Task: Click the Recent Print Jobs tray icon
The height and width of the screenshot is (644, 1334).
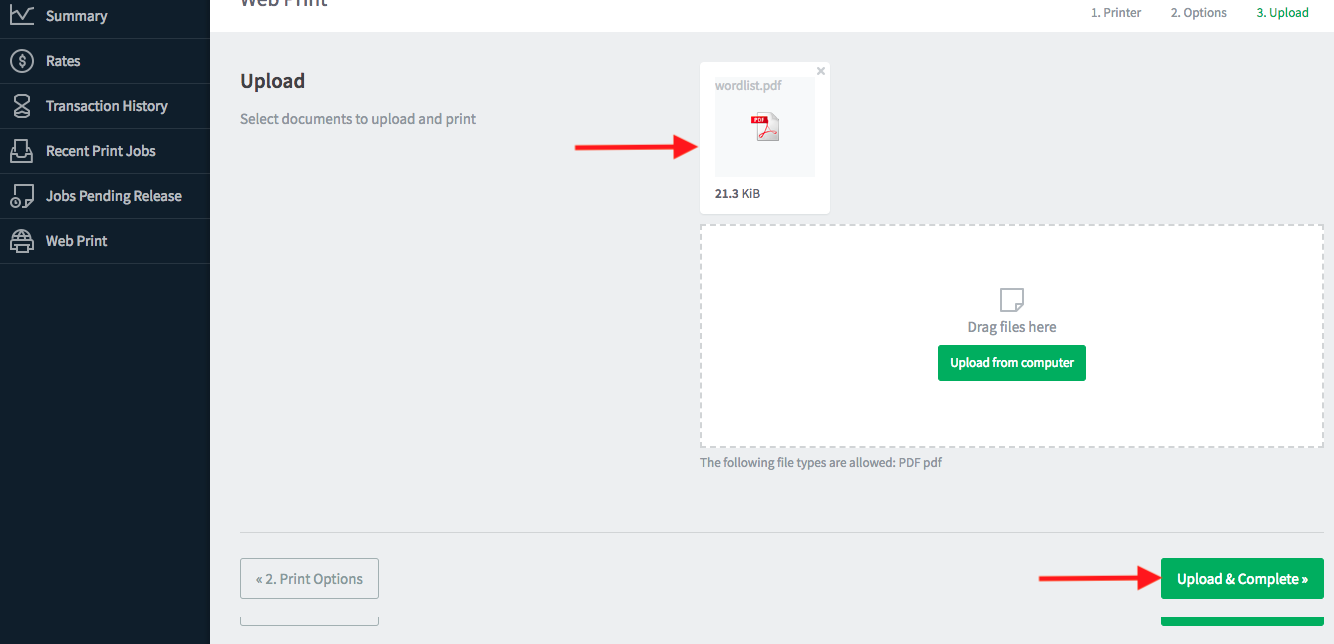Action: coord(21,151)
